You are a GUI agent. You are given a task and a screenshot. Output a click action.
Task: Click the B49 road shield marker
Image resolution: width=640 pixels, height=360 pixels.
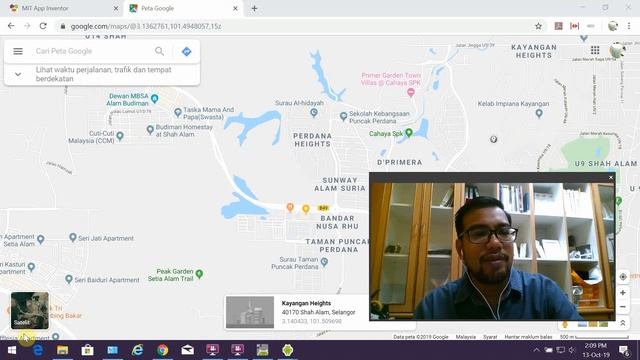click(323, 208)
